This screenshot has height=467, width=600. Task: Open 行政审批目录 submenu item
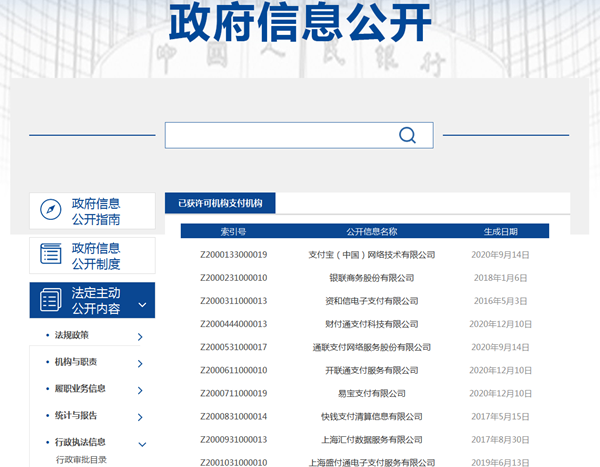pos(81,459)
